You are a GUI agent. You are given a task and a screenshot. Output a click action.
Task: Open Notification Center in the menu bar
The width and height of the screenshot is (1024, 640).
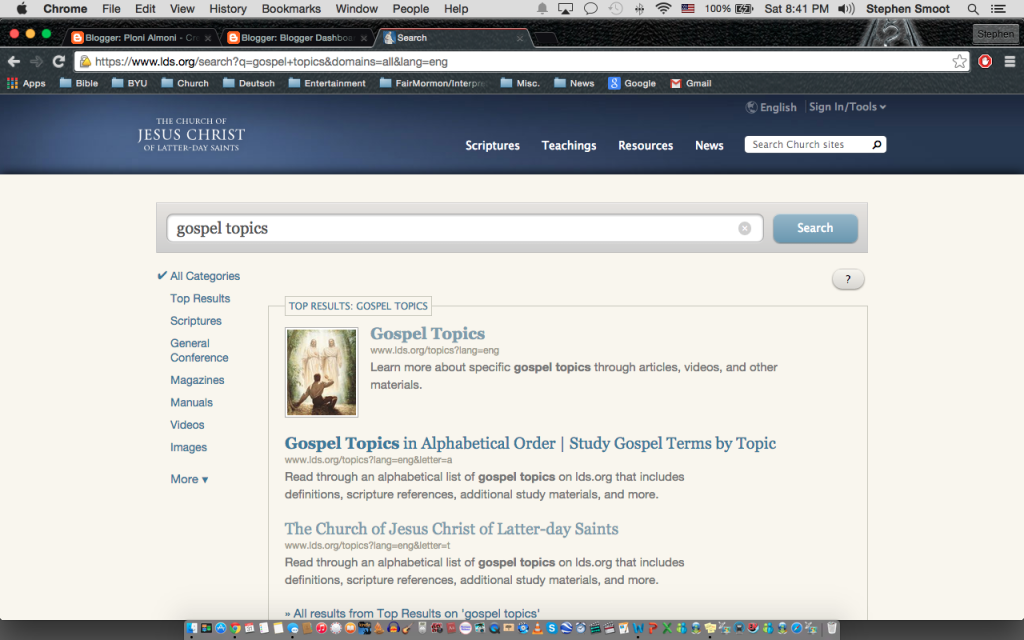tap(998, 9)
